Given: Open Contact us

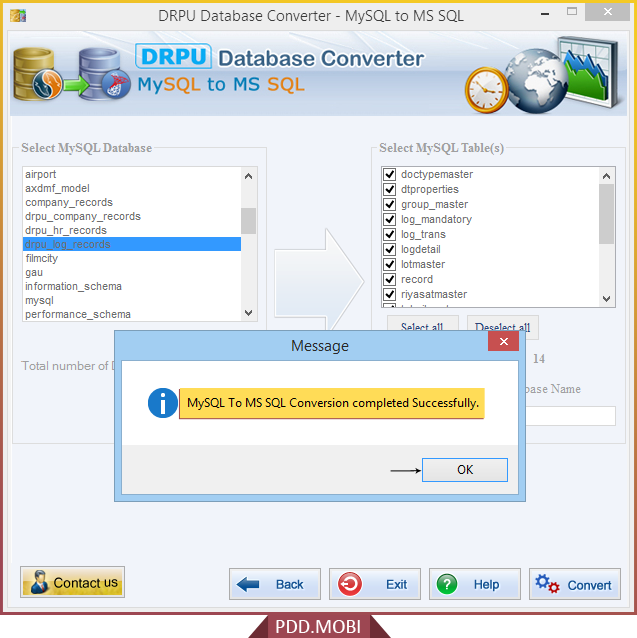Looking at the screenshot, I should click(x=72, y=582).
